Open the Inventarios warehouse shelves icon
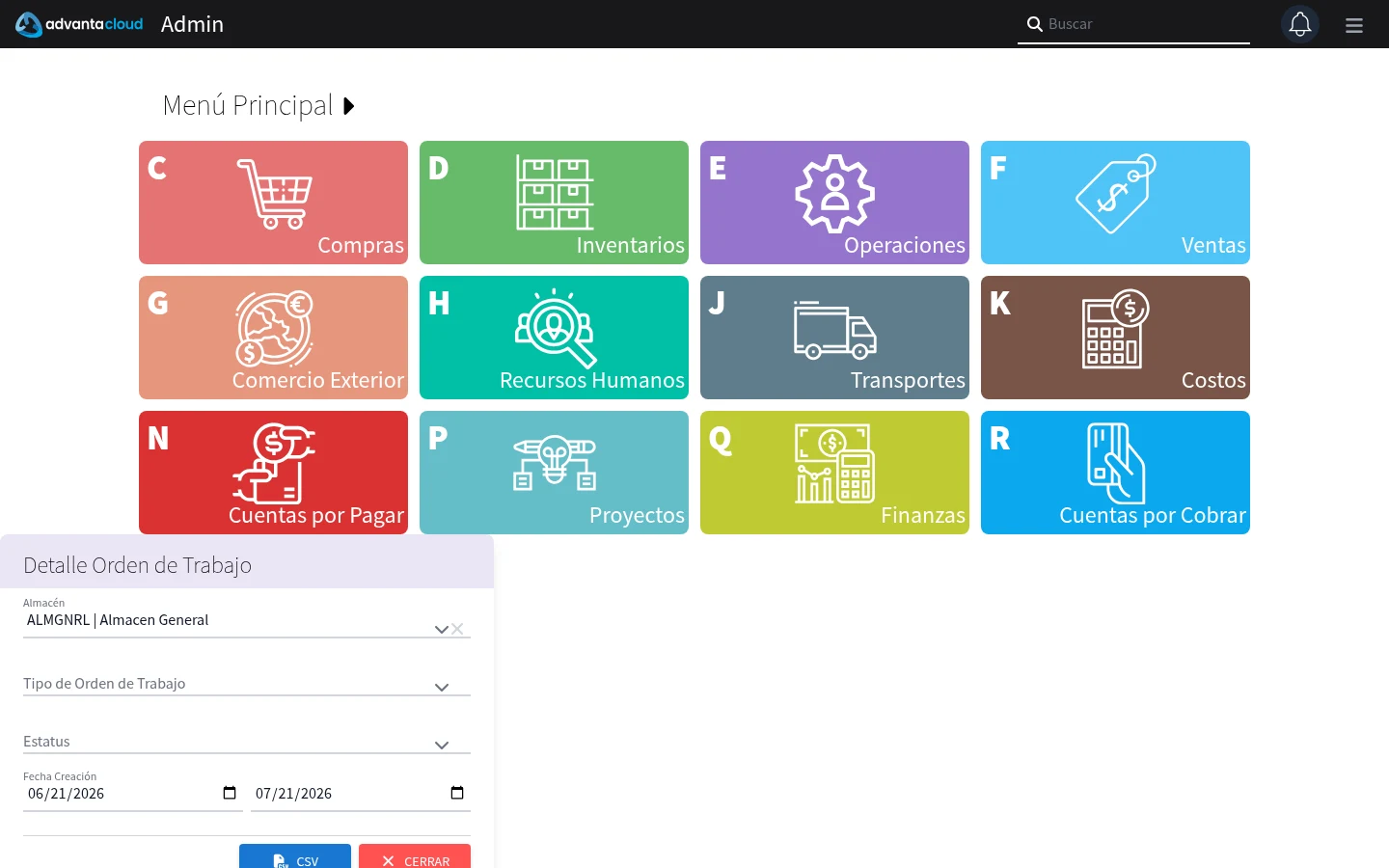The width and height of the screenshot is (1389, 868). pos(555,192)
